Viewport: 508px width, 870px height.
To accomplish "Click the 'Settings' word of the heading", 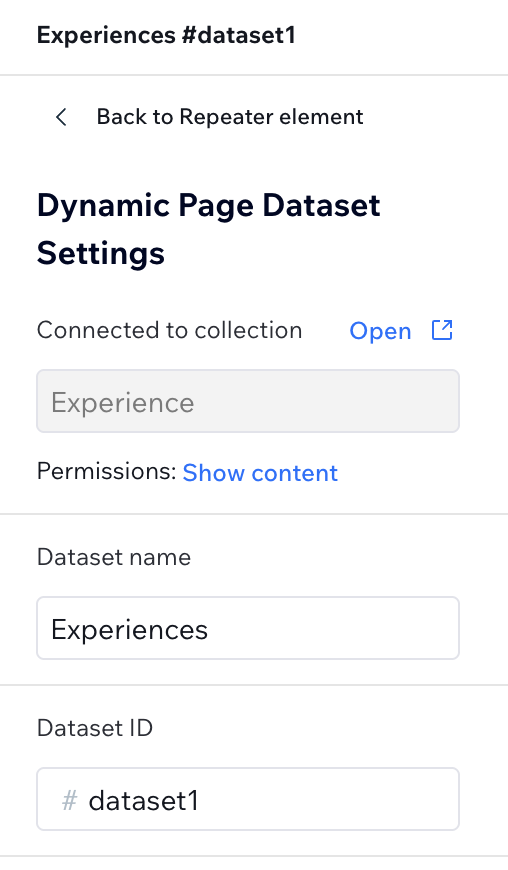I will pyautogui.click(x=100, y=254).
